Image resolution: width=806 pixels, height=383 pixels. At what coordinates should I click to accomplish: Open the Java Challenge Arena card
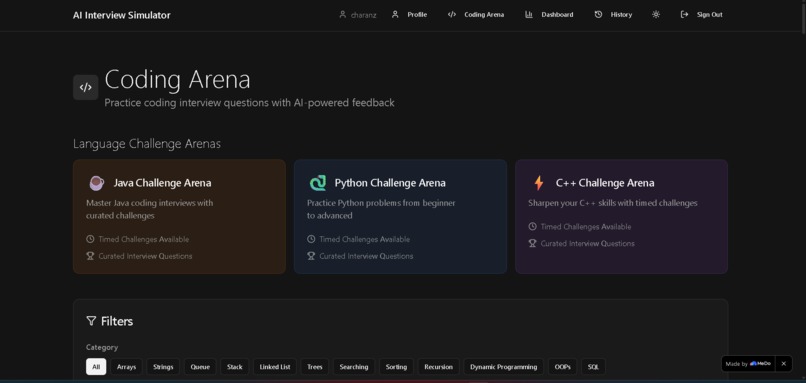coord(179,216)
